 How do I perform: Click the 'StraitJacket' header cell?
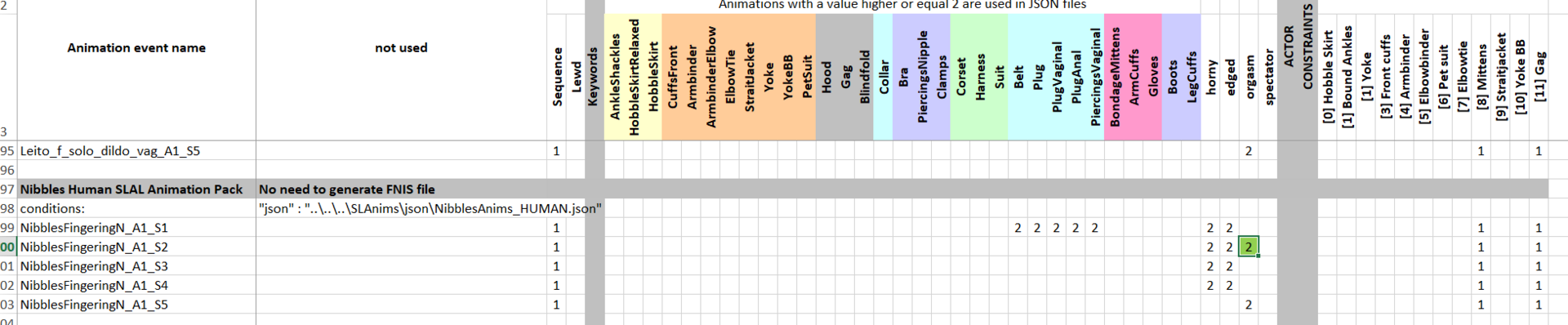[x=749, y=77]
